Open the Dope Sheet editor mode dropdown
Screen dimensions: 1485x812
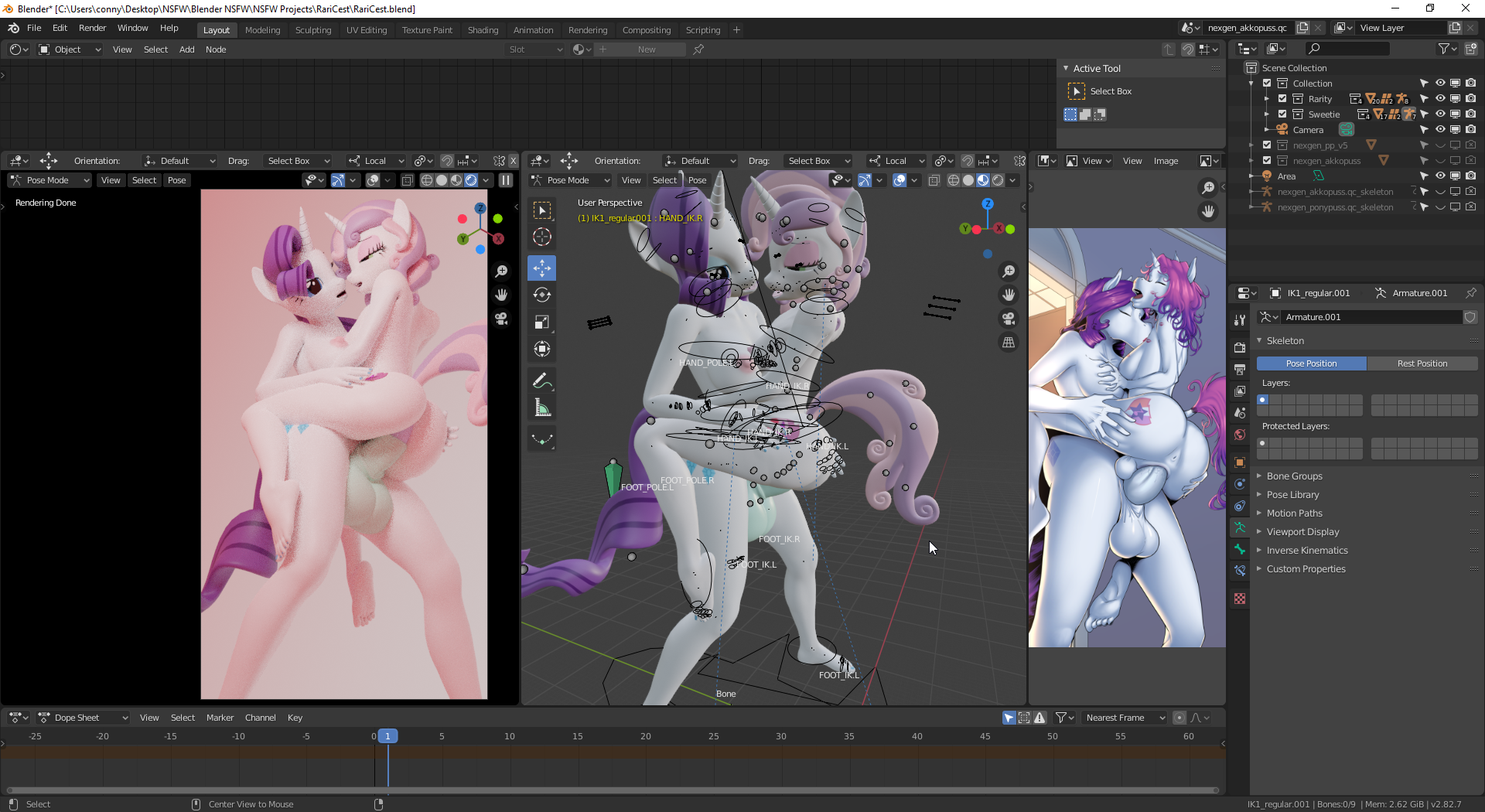click(x=84, y=718)
